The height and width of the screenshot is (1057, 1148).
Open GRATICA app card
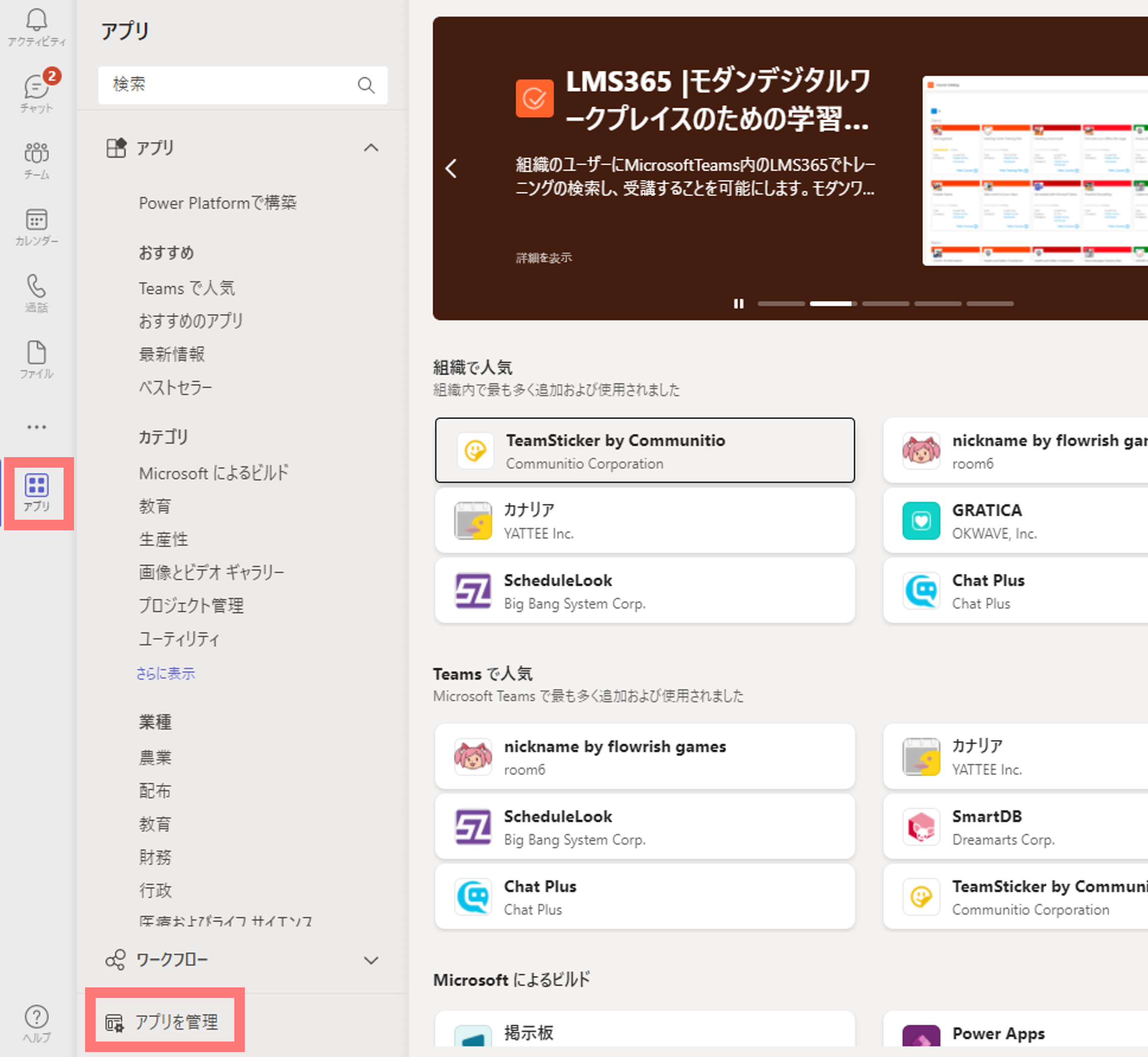tap(1016, 521)
